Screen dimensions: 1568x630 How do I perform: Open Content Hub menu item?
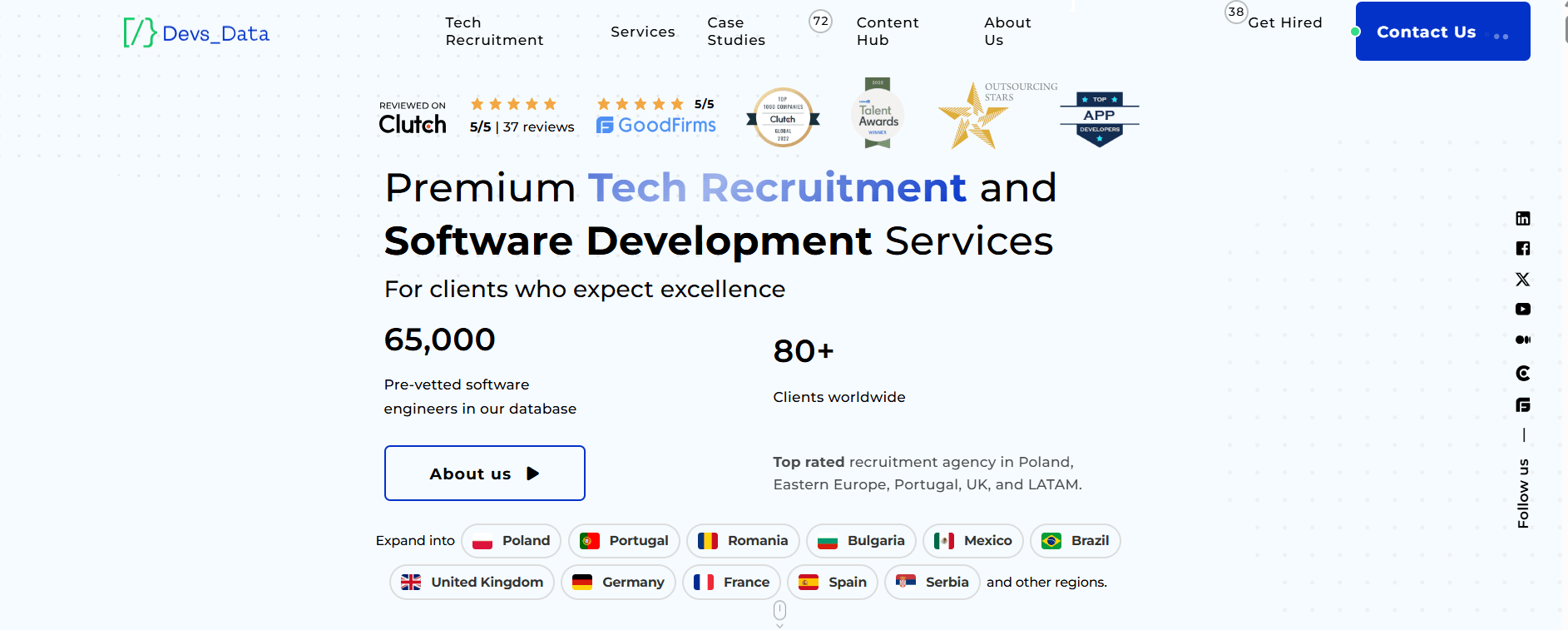pos(888,32)
